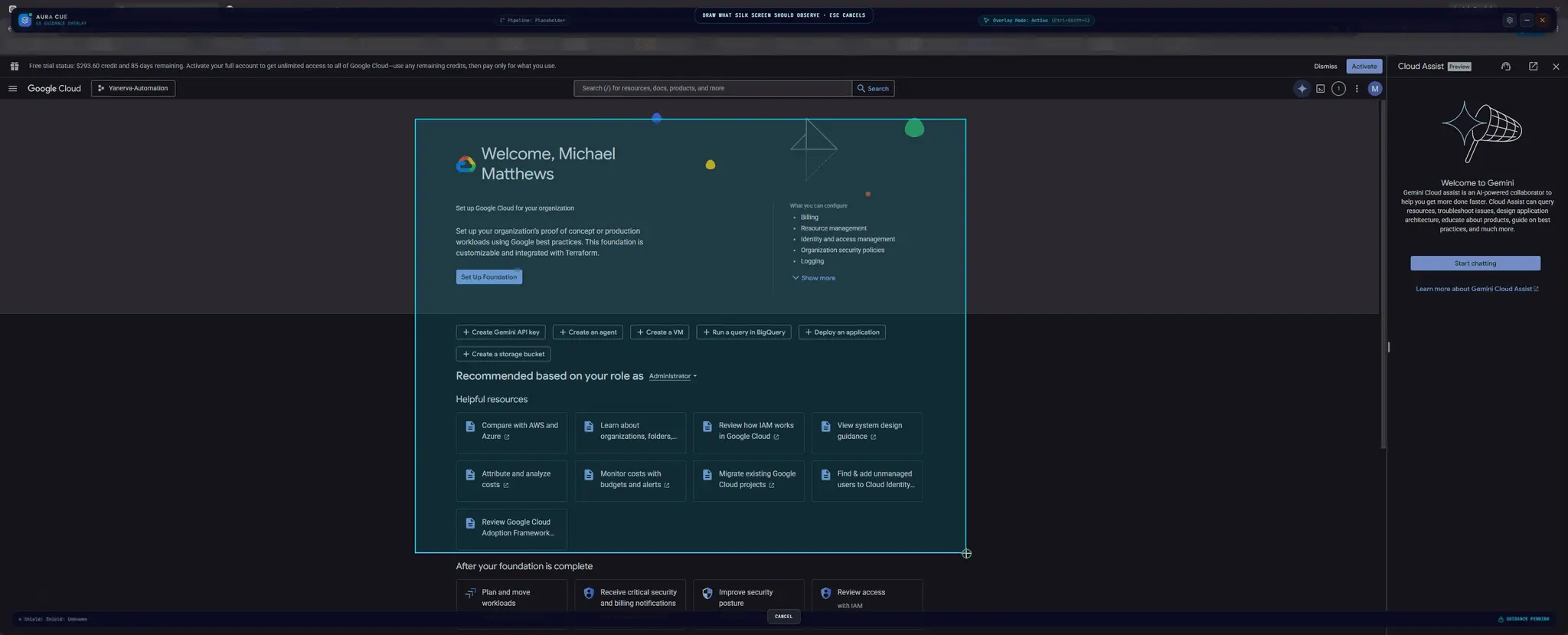
Task: Click Identity and access management list item
Action: click(848, 239)
